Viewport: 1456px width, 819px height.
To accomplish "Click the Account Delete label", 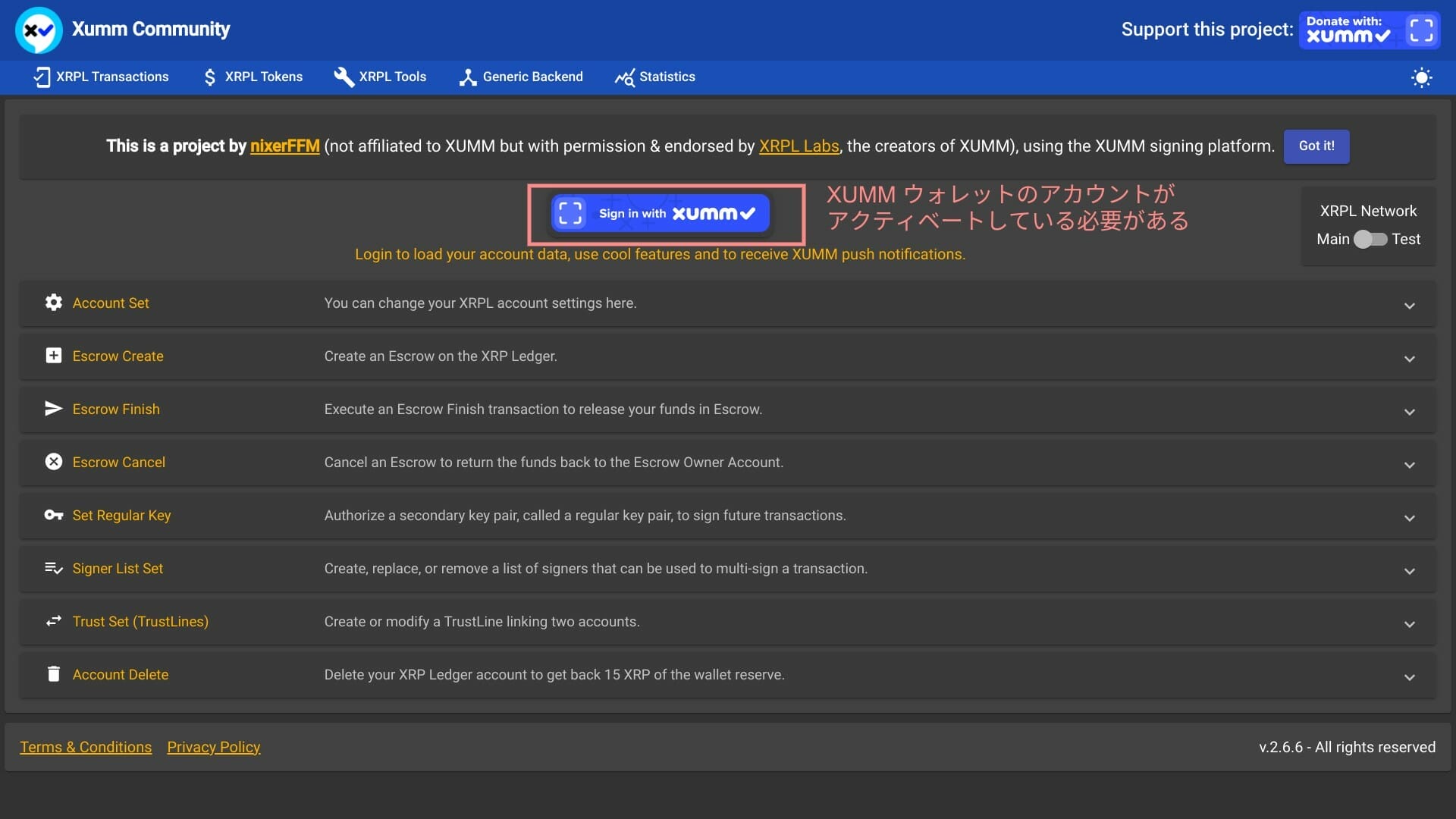I will tap(121, 674).
